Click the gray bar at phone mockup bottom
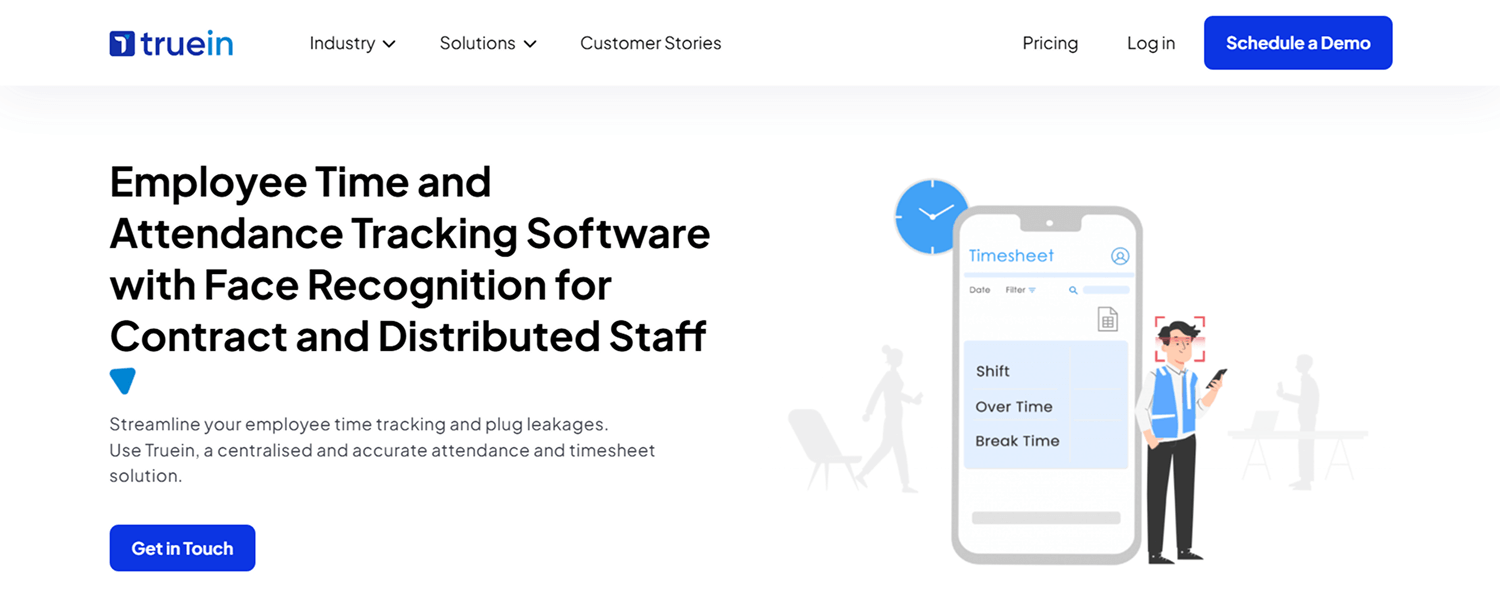 click(1046, 518)
